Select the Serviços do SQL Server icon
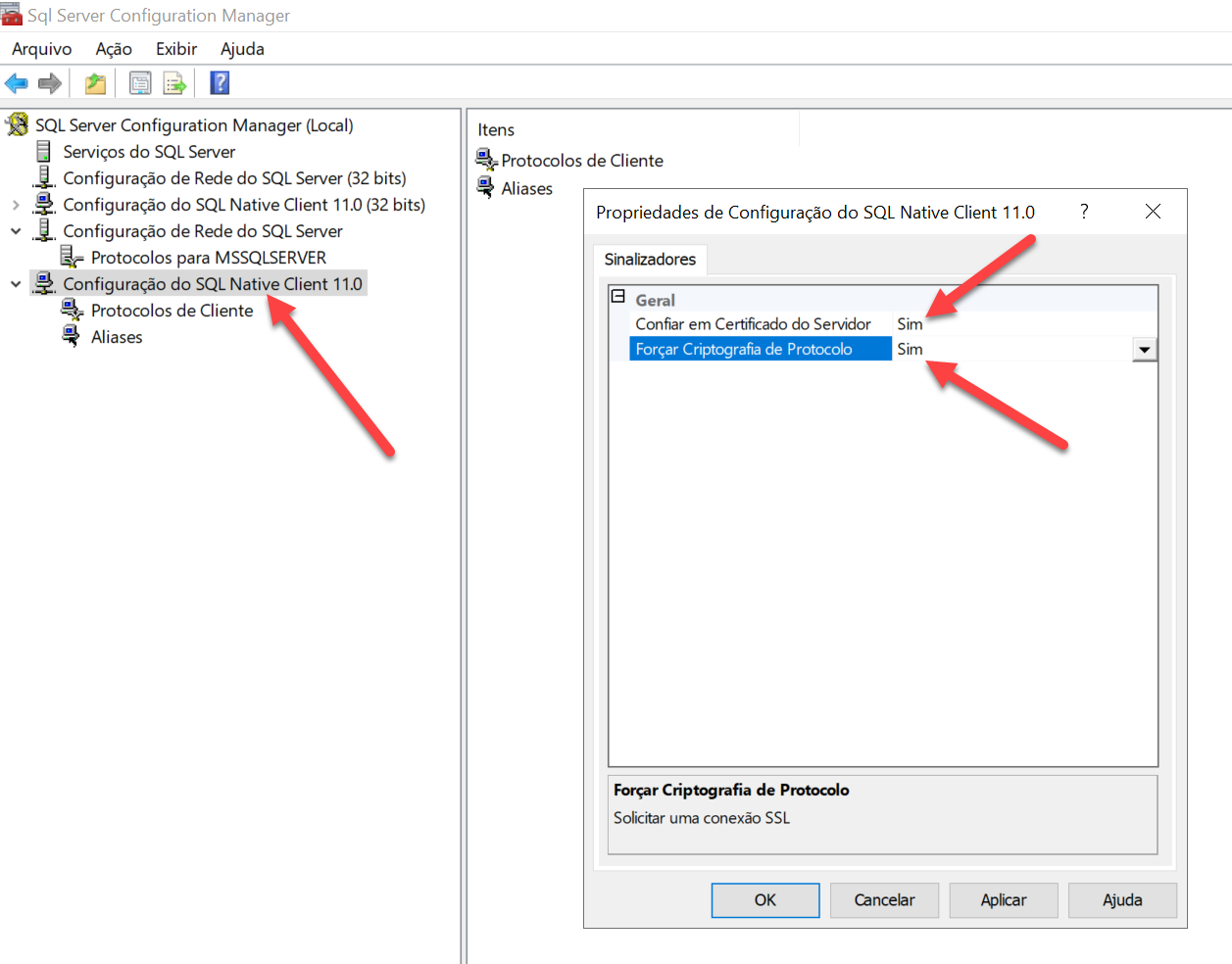This screenshot has width=1232, height=964. 43,151
